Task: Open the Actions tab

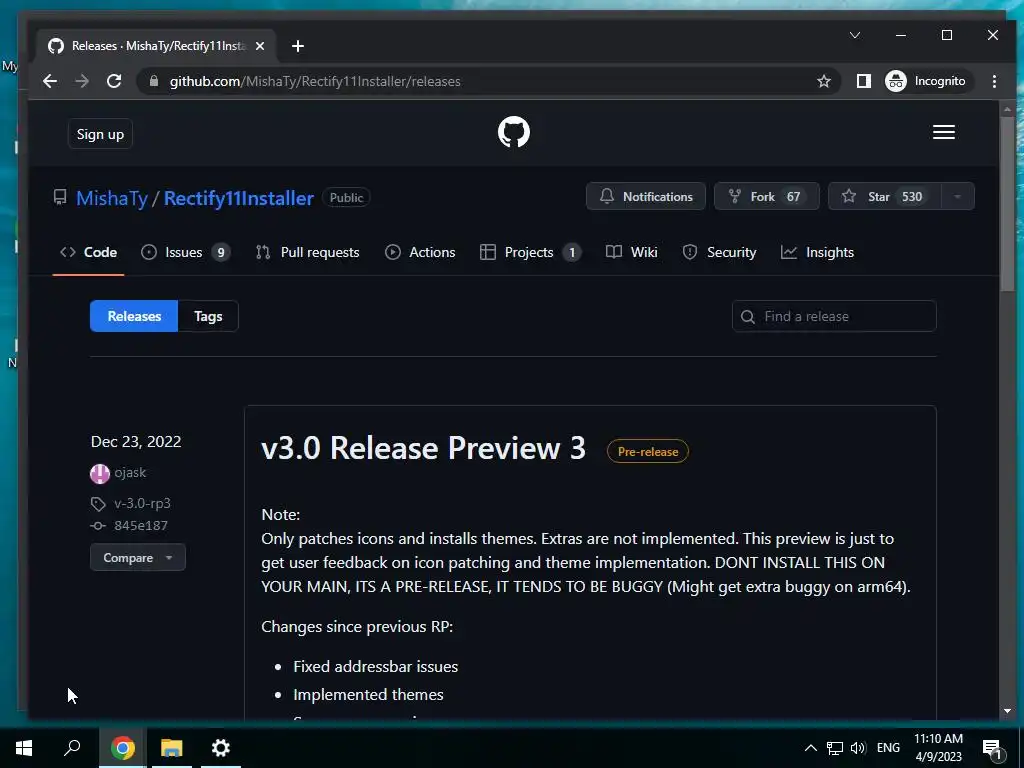Action: click(420, 252)
